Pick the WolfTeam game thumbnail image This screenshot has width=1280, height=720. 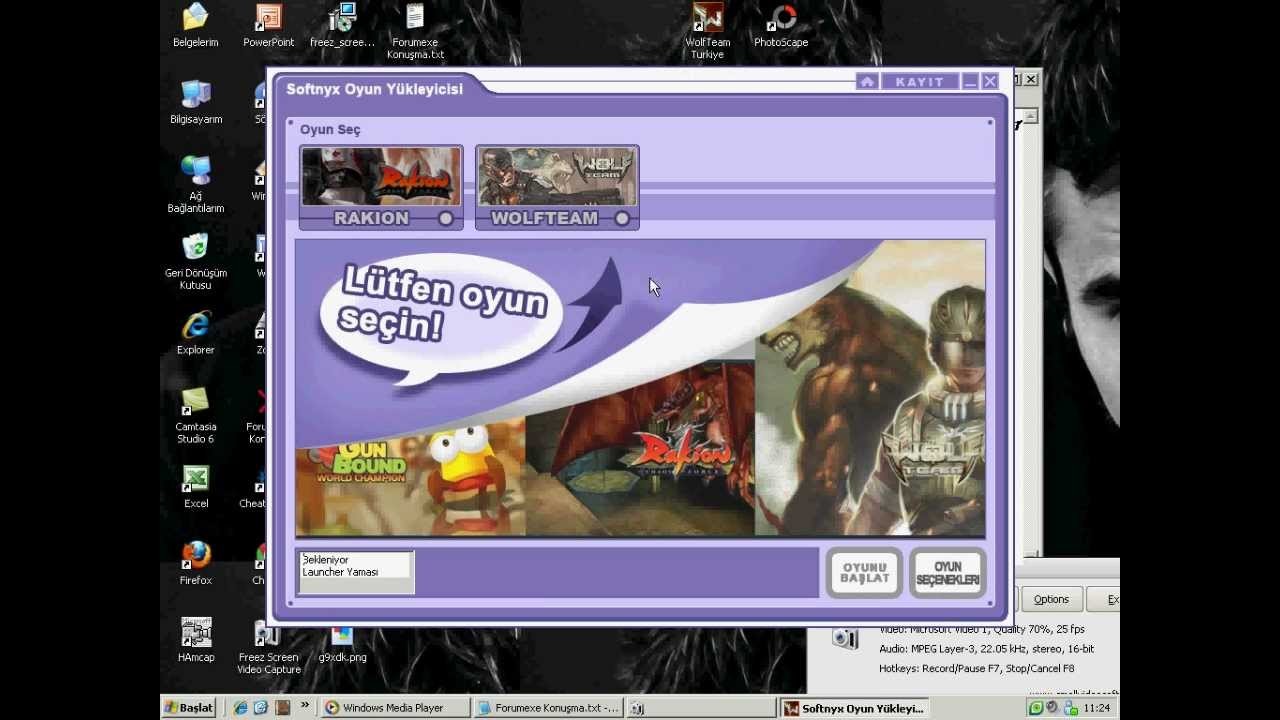pyautogui.click(x=557, y=177)
